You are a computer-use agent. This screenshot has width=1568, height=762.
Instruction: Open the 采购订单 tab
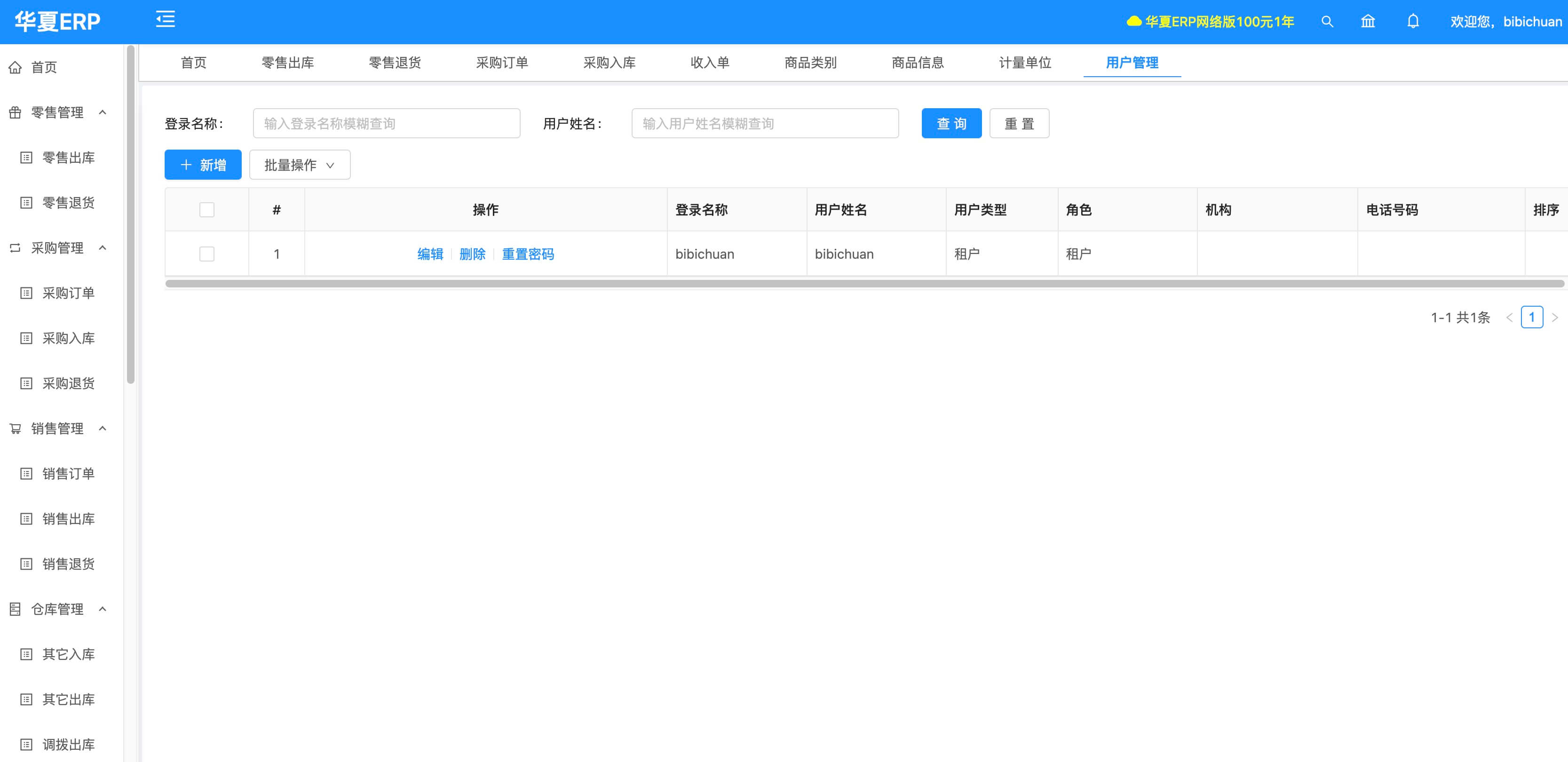[501, 63]
